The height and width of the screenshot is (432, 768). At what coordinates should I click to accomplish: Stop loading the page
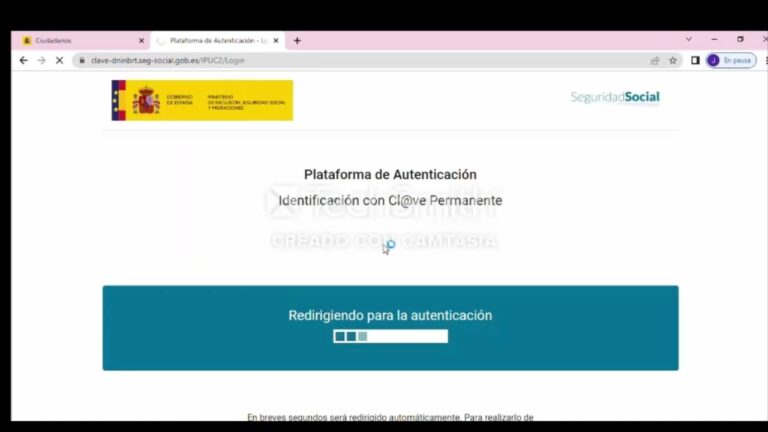pos(59,60)
